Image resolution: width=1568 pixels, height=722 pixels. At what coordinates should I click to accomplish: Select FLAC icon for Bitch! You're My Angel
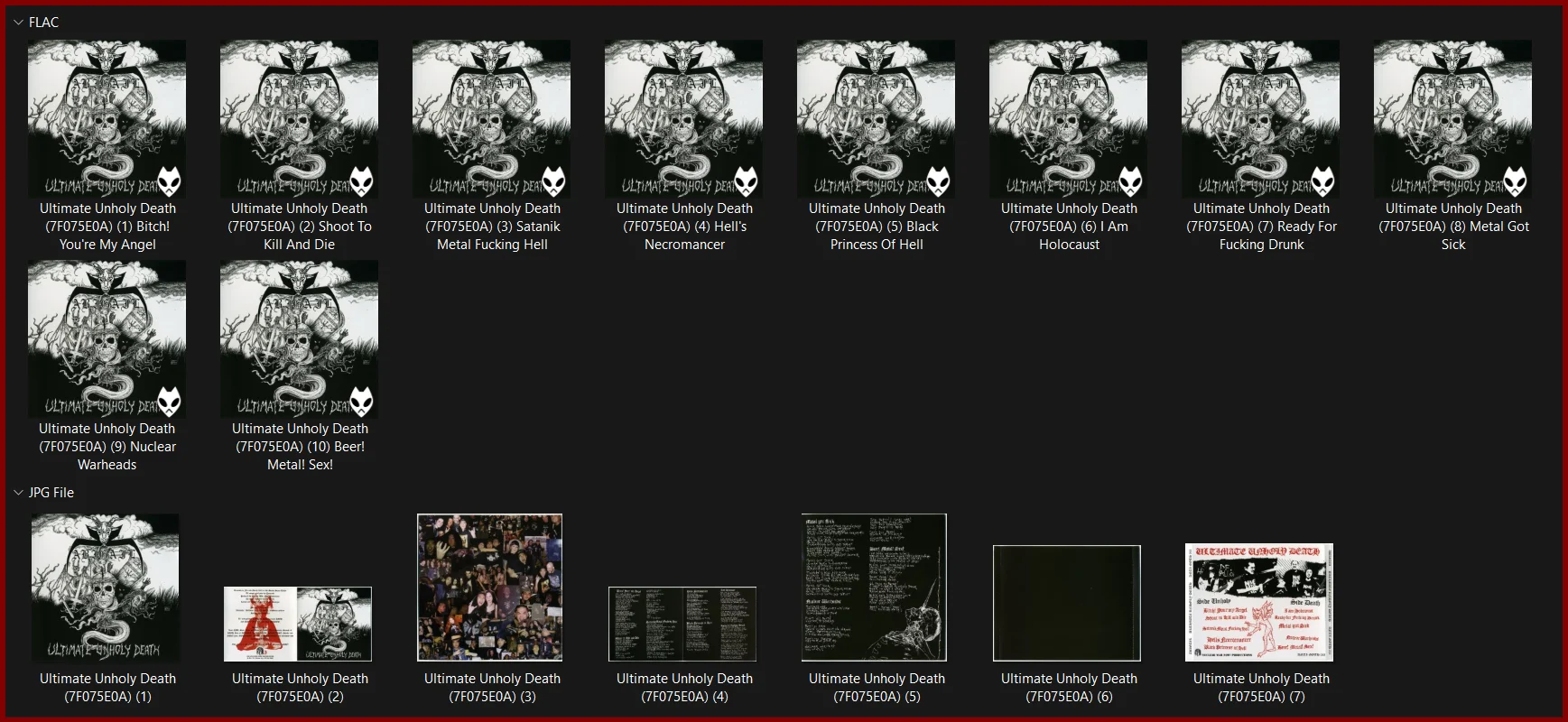107,118
